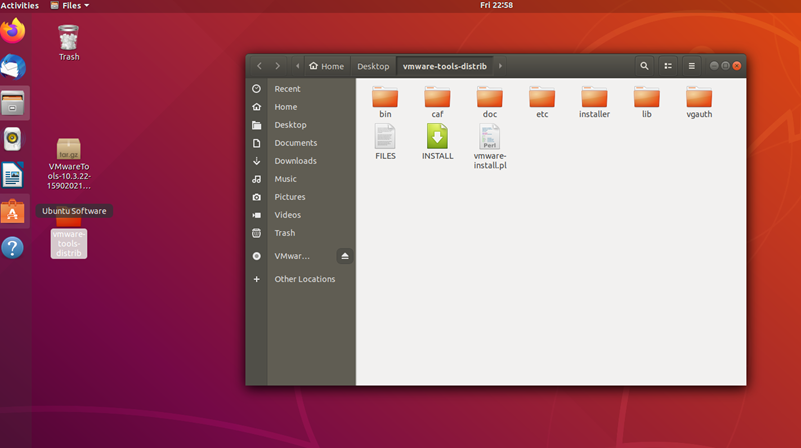Go forward using the forward arrow

277,66
